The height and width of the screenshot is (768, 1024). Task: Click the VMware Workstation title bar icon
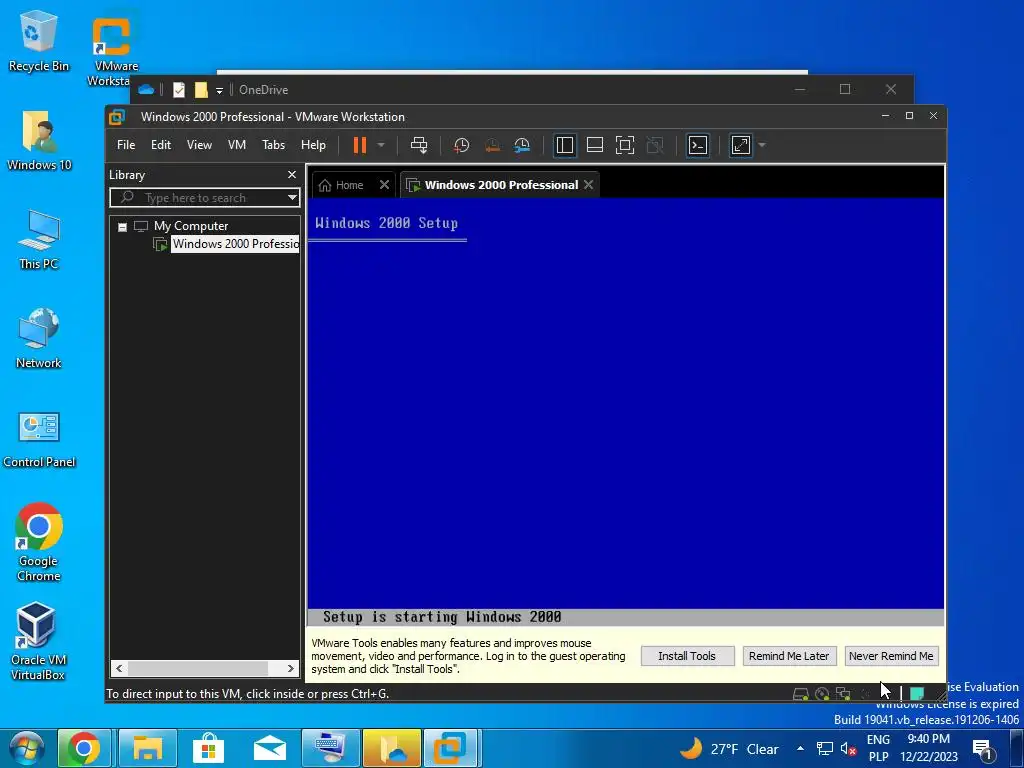click(x=117, y=117)
